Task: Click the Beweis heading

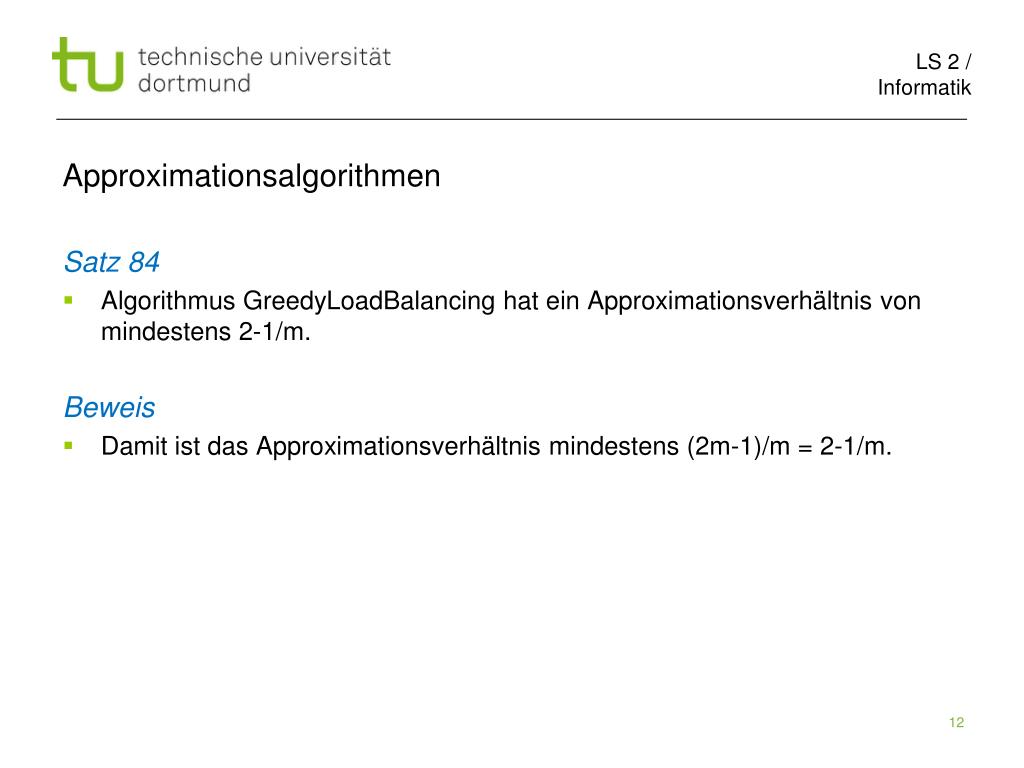Action: click(110, 408)
